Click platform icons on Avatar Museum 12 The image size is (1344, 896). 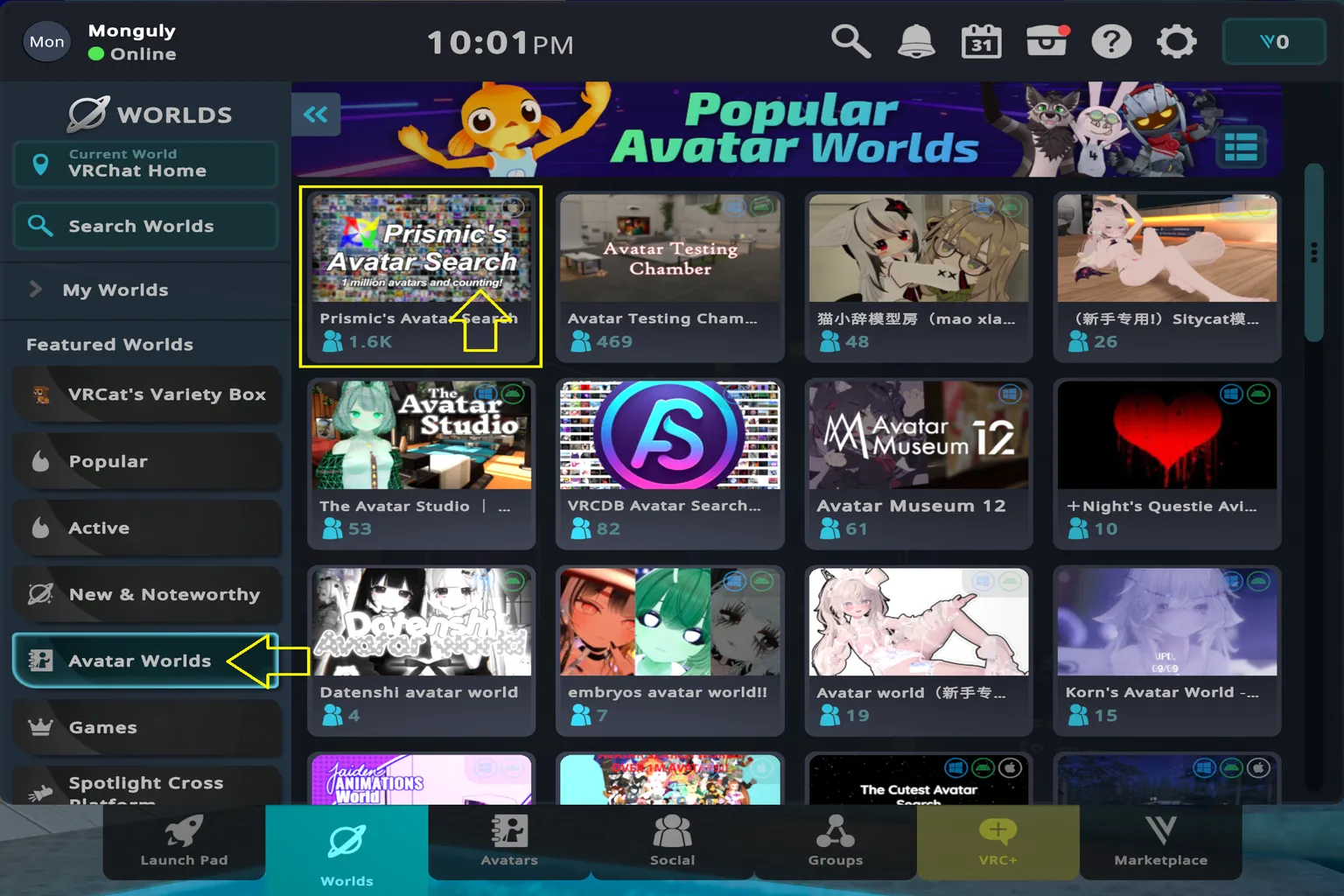(1009, 394)
